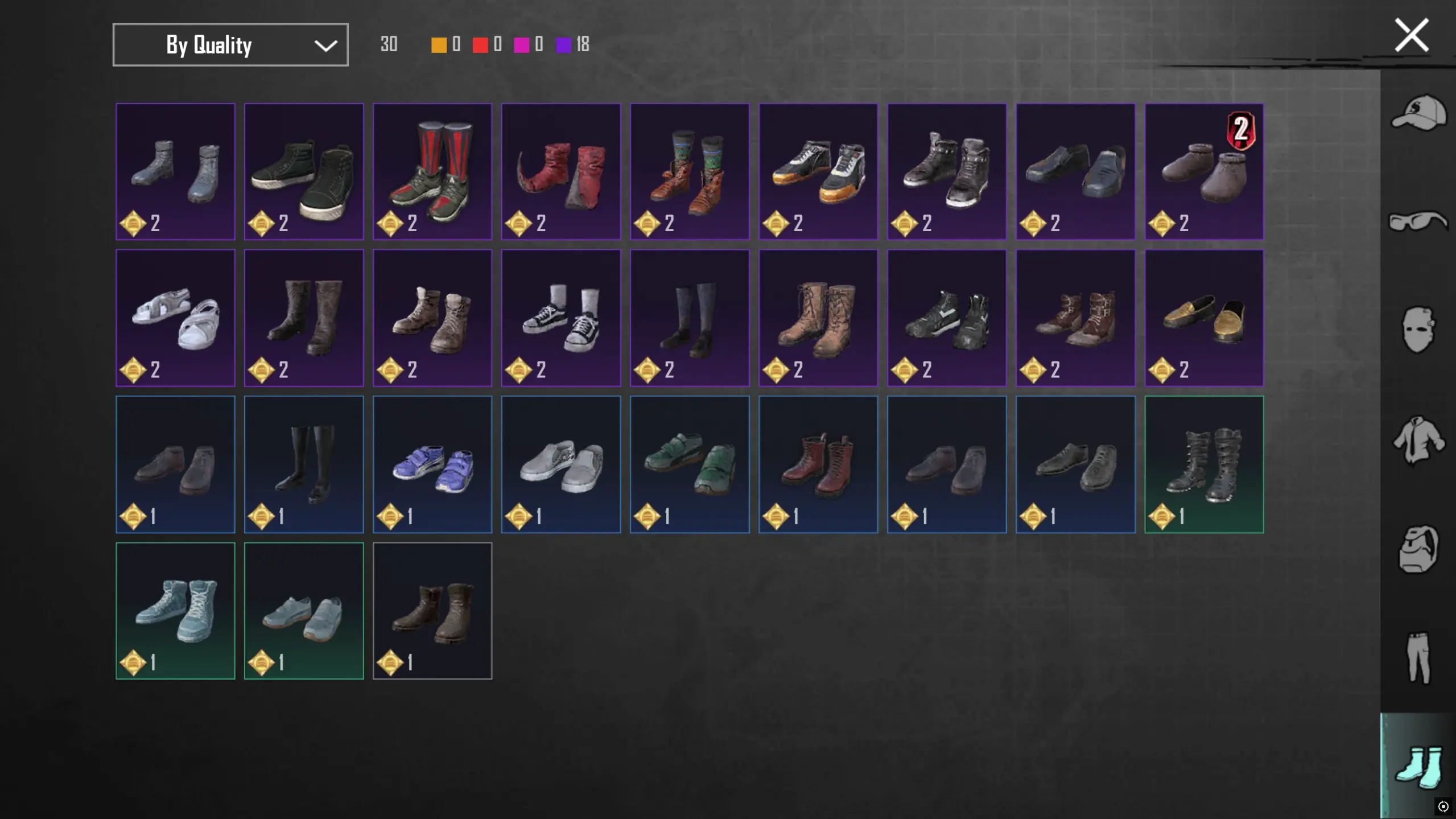1456x819 pixels.
Task: Select the highlighted shoes category icon
Action: (1418, 766)
